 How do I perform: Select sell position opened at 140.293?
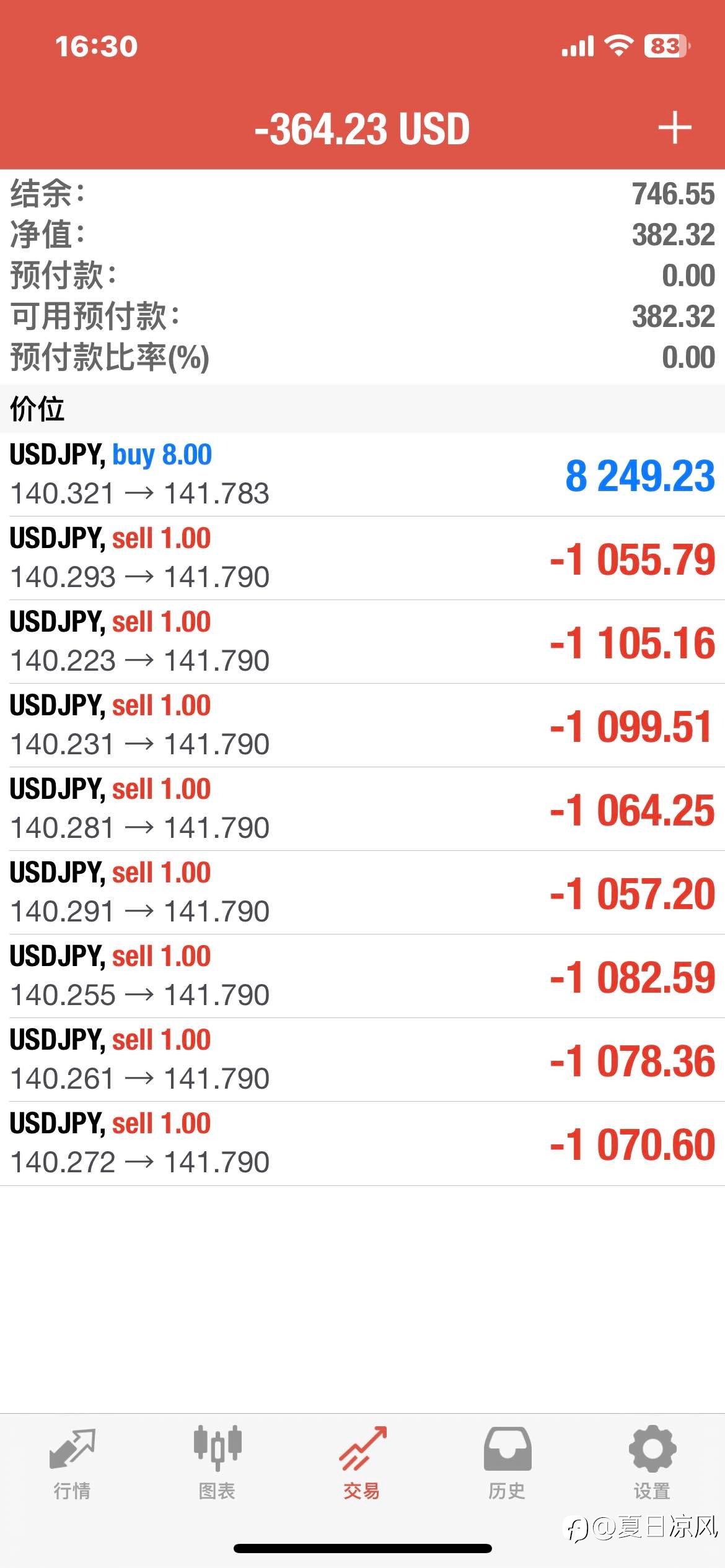(x=362, y=558)
